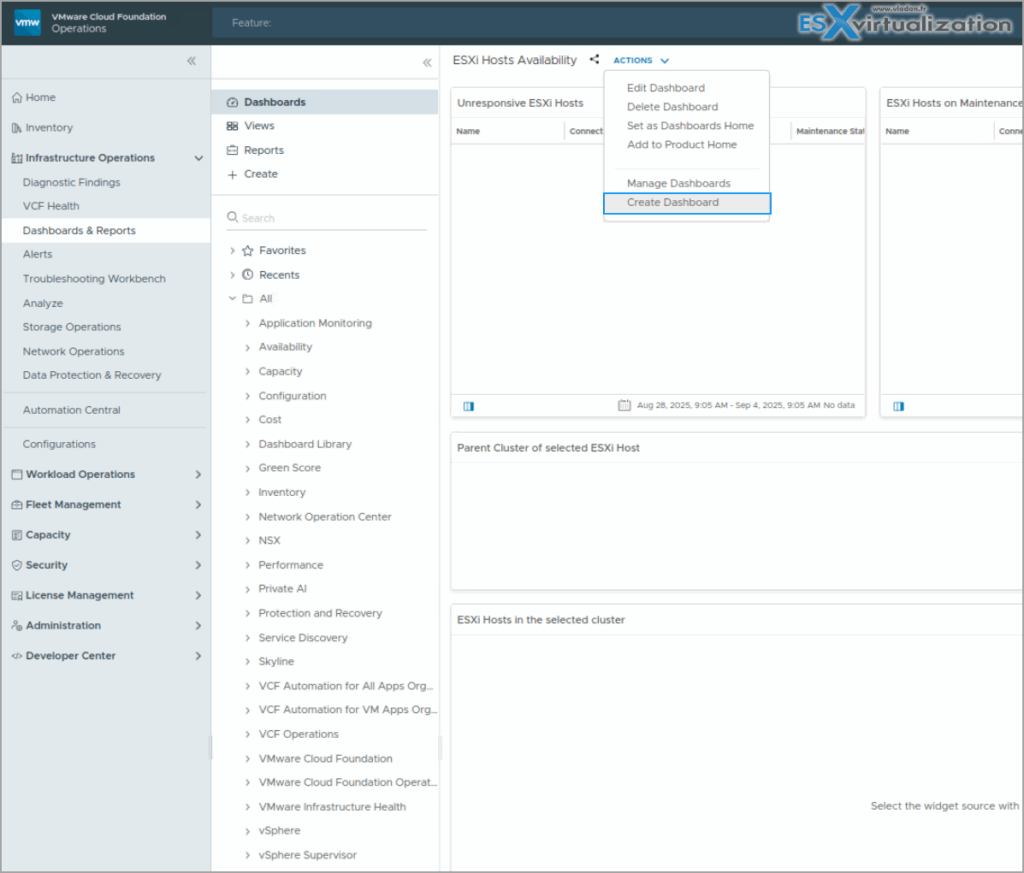Click the Capacity icon in main sidebar

click(17, 535)
